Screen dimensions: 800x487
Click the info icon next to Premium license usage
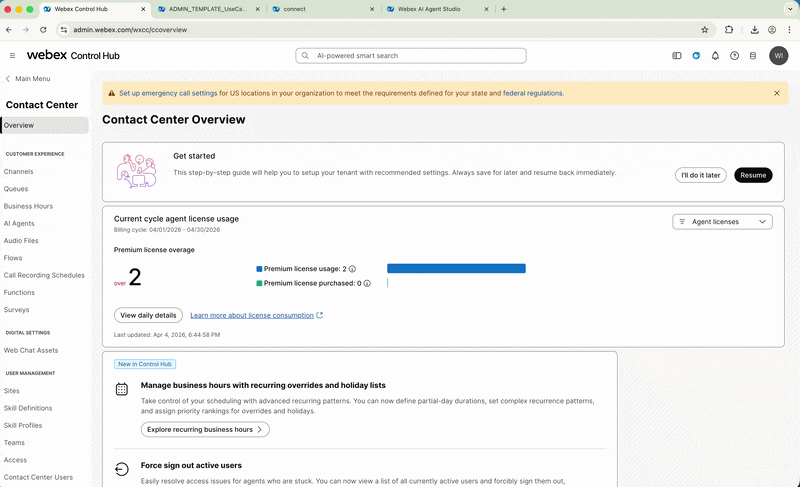point(352,269)
